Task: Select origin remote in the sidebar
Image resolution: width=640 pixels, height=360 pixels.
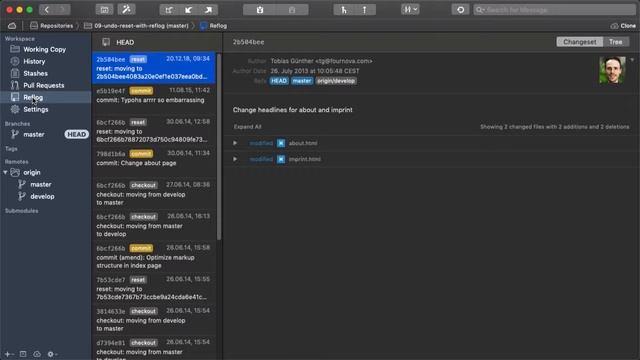Action: [31, 172]
